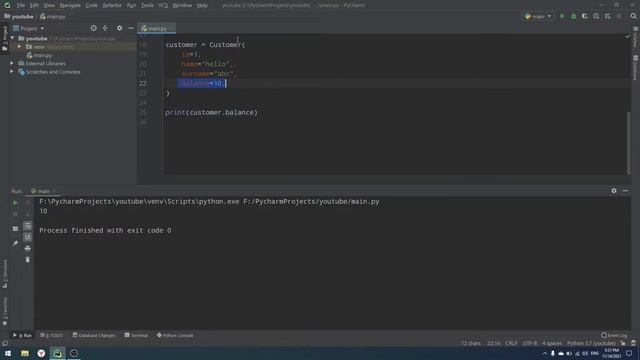Rerun main in the Run panel
Screen dimensions: 640x360
15,202
